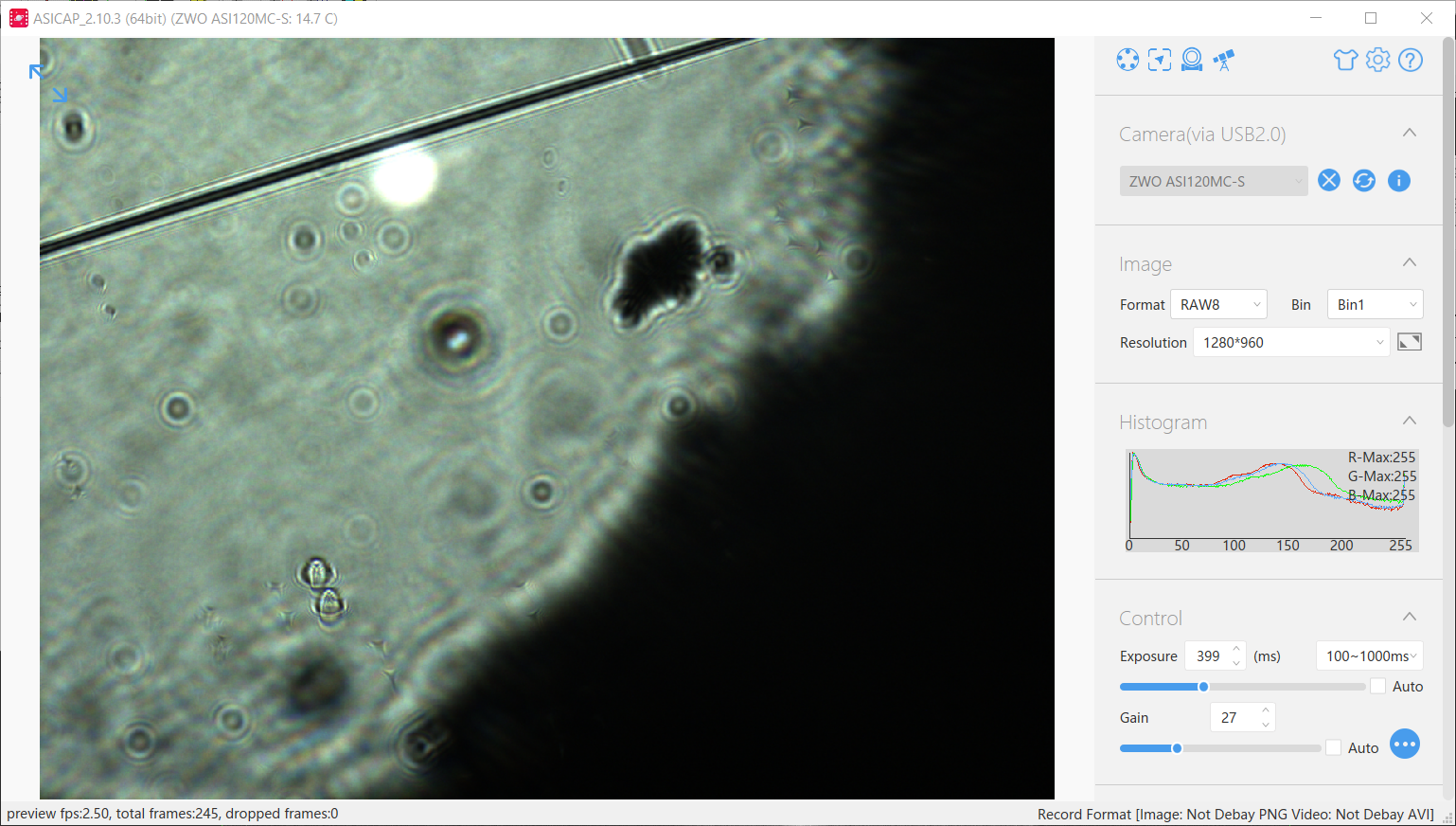The width and height of the screenshot is (1456, 826).
Task: Click the right panel vertical scrollbar
Action: click(1448, 232)
